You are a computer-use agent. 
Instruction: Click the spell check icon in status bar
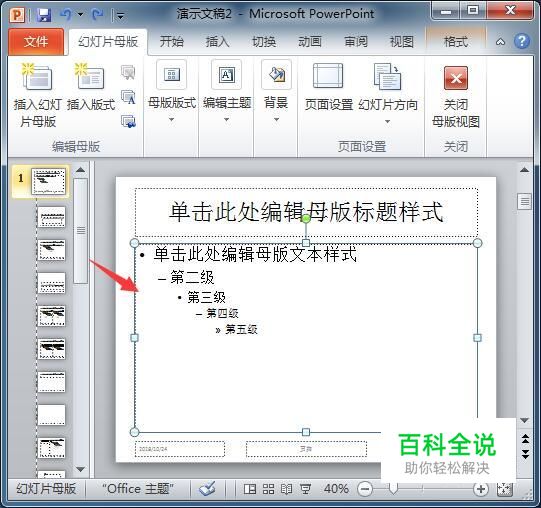point(207,489)
